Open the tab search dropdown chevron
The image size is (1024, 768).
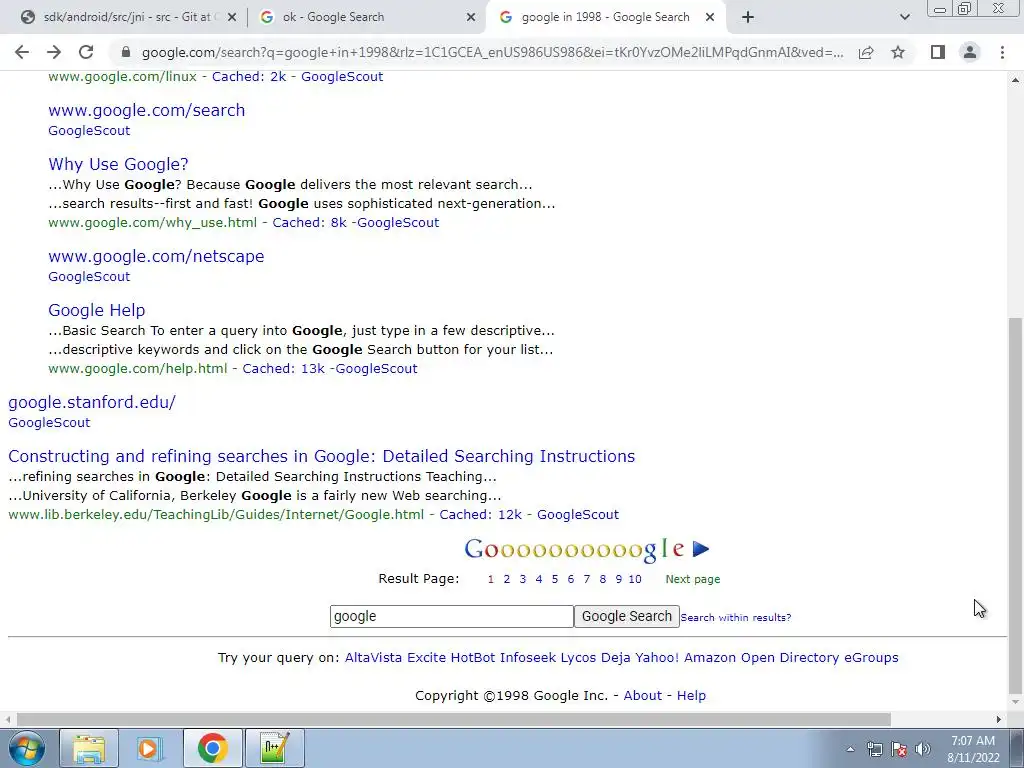tap(904, 17)
